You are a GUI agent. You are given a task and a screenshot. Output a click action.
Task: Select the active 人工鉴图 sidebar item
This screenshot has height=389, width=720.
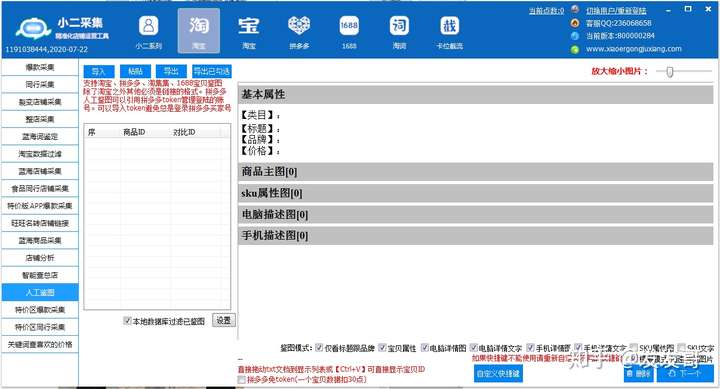(40, 292)
